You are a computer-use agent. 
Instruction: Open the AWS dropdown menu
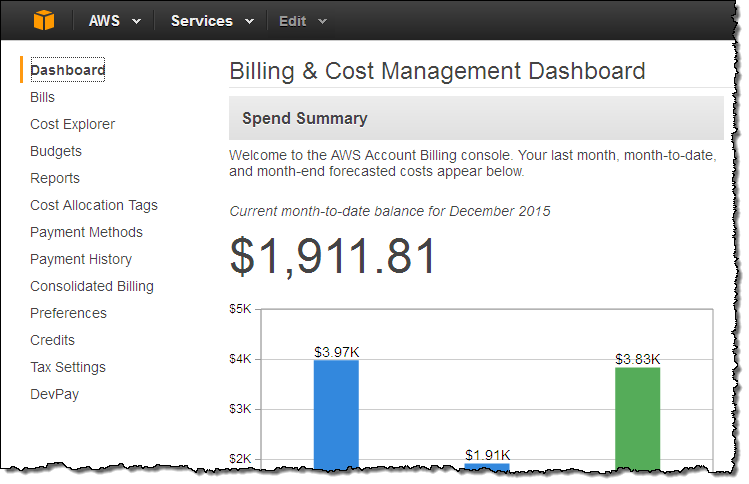(x=114, y=21)
